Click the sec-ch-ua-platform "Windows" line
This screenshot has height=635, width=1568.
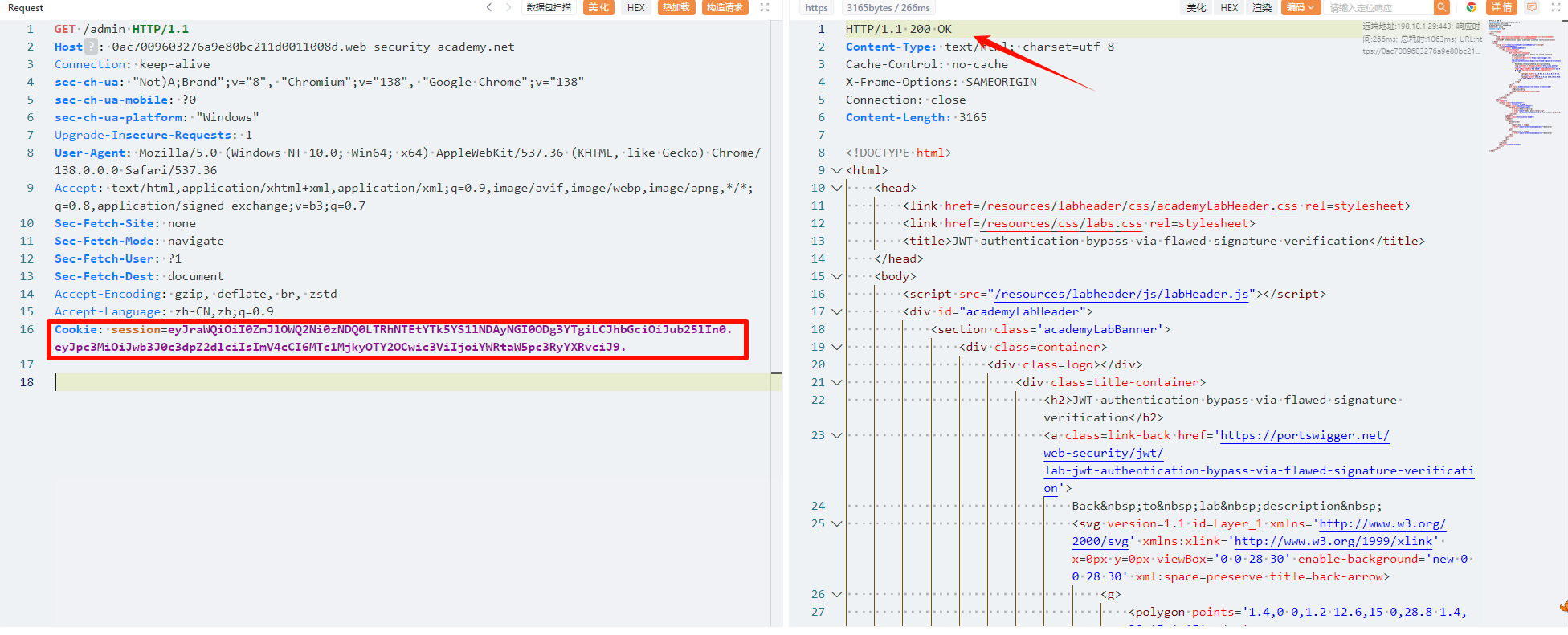(x=157, y=117)
